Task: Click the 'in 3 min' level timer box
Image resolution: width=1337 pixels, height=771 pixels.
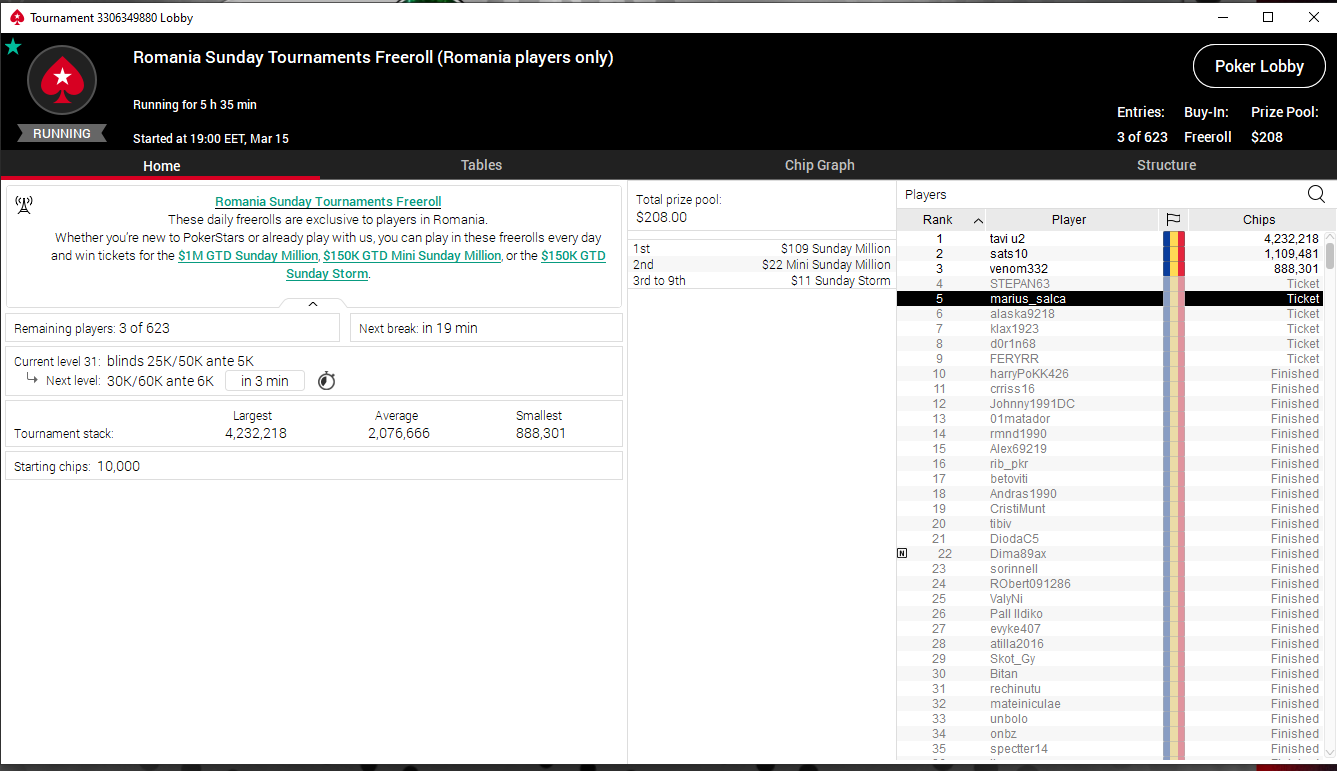Action: [x=265, y=381]
